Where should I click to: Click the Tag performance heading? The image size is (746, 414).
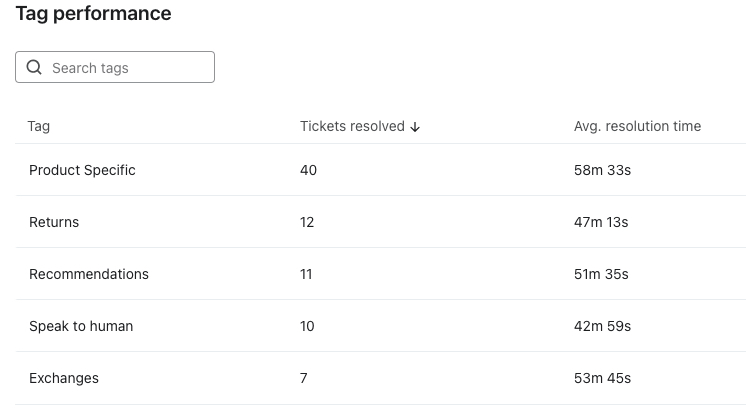tap(93, 14)
